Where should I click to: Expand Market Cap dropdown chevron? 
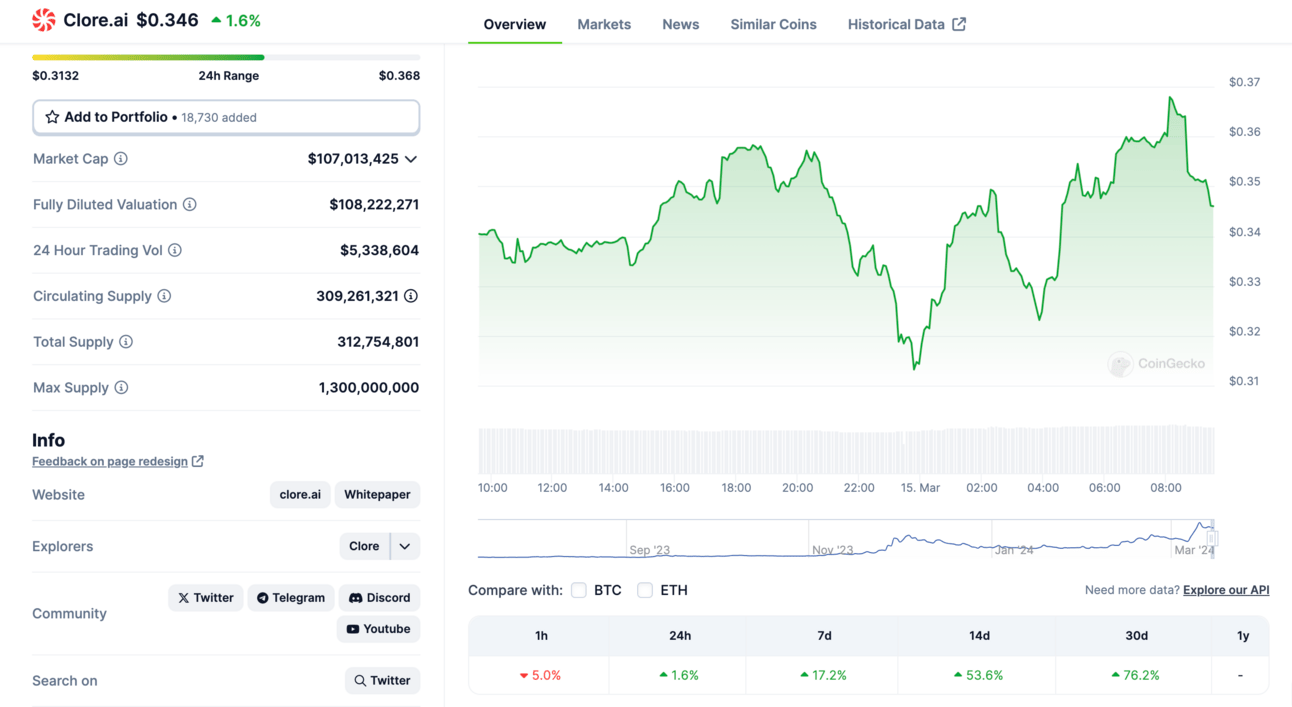411,159
